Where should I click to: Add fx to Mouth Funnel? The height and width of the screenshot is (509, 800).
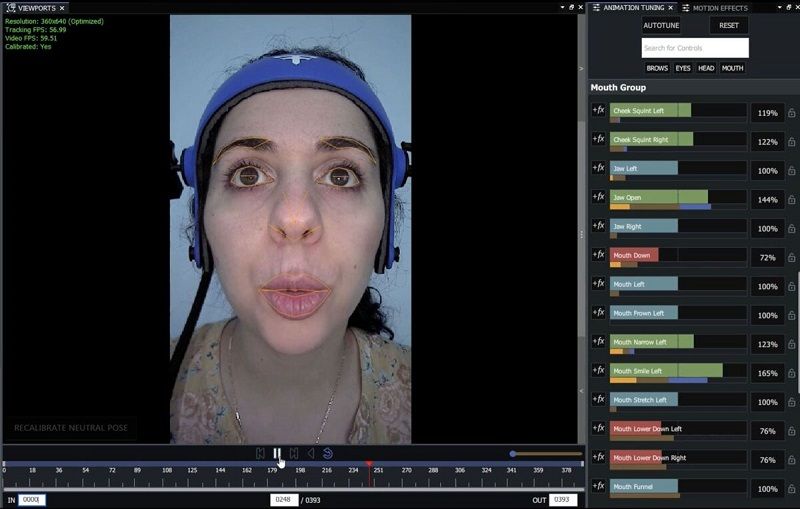598,486
